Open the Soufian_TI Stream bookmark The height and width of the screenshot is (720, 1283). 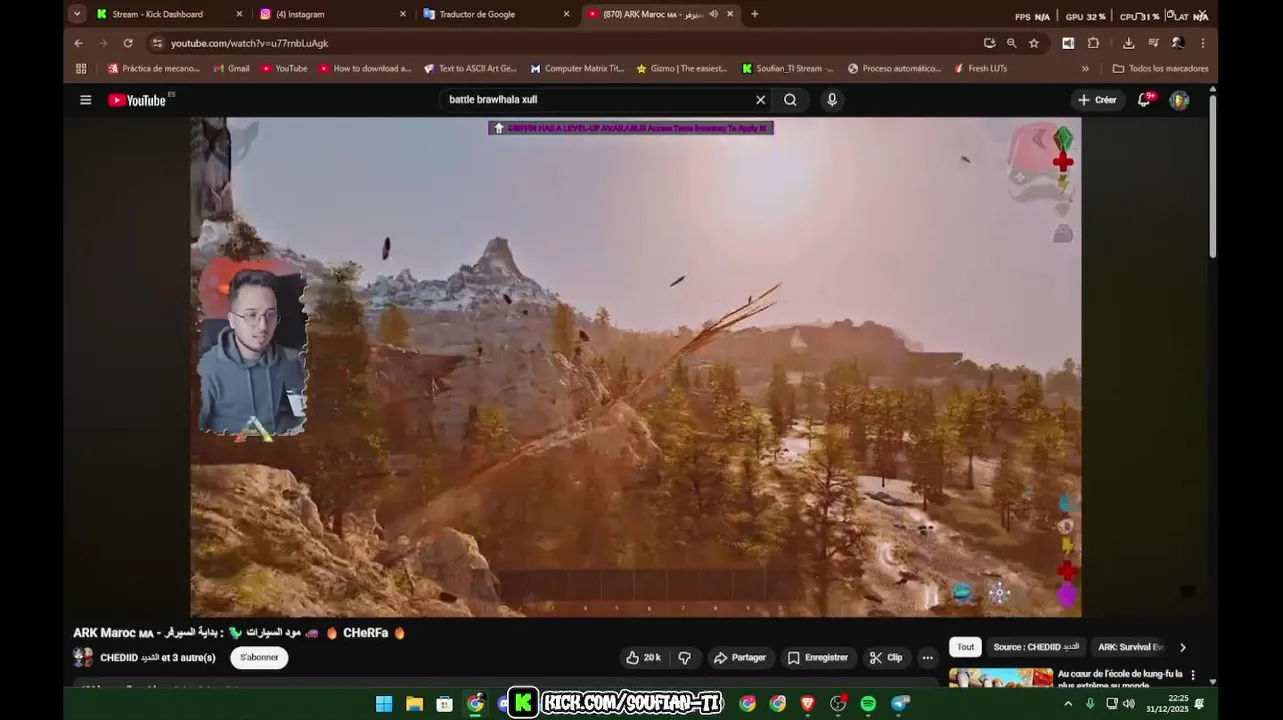click(787, 69)
